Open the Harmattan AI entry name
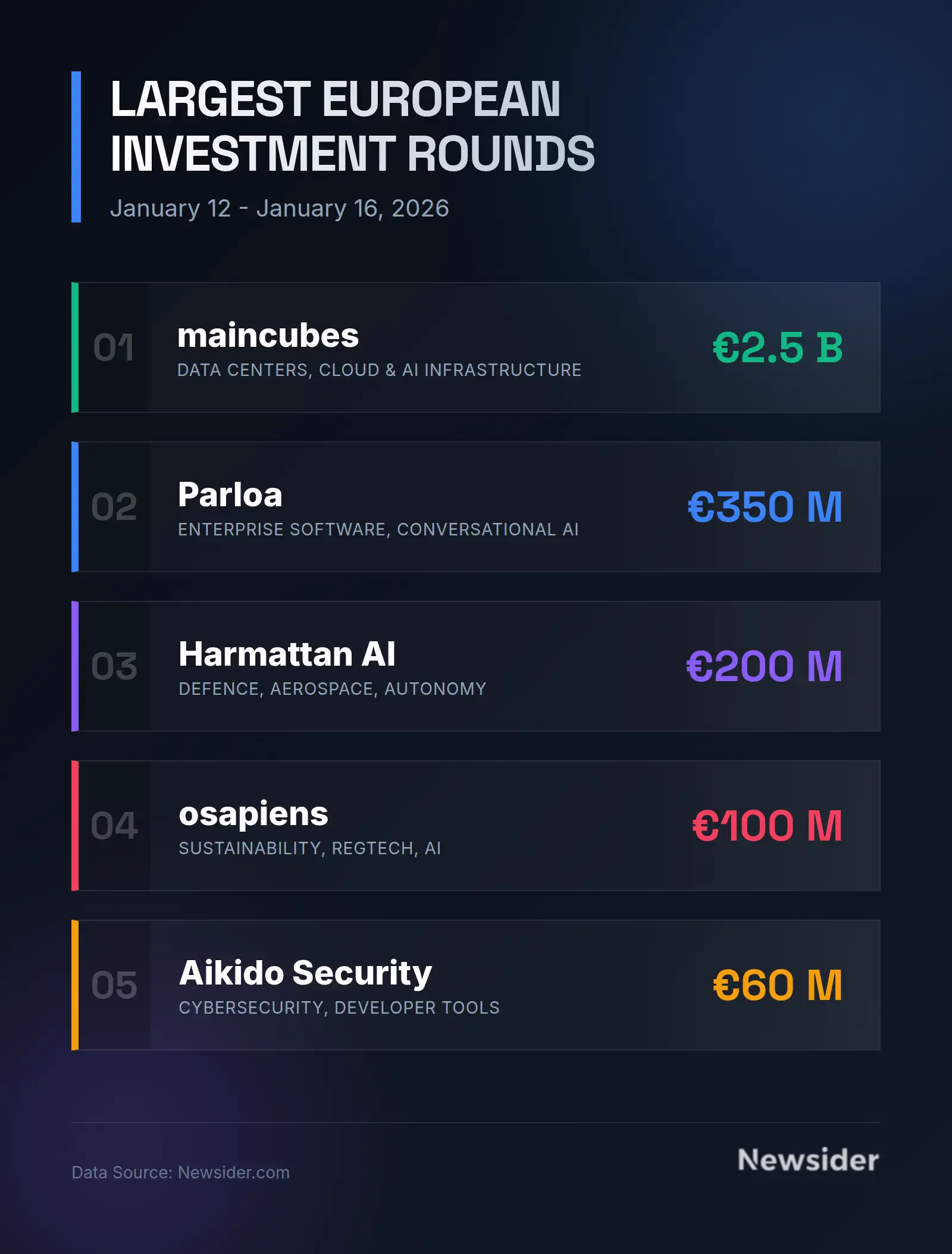This screenshot has width=952, height=1254. 287,654
